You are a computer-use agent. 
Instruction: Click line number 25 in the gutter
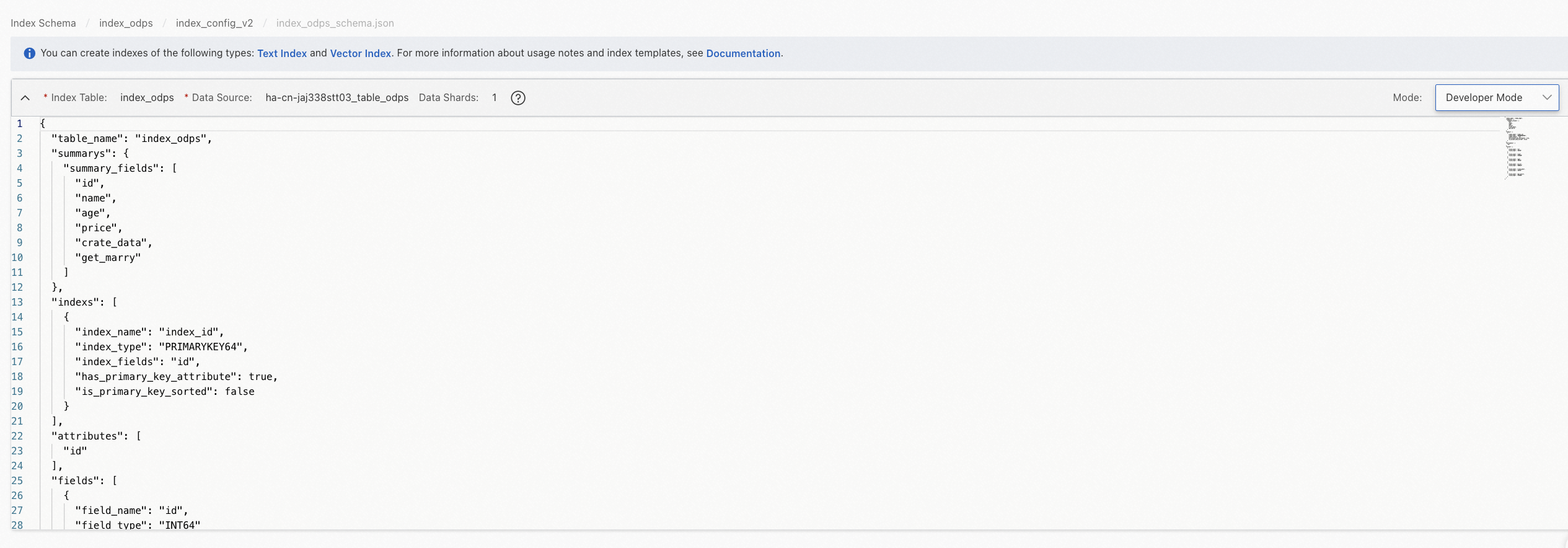tap(17, 480)
